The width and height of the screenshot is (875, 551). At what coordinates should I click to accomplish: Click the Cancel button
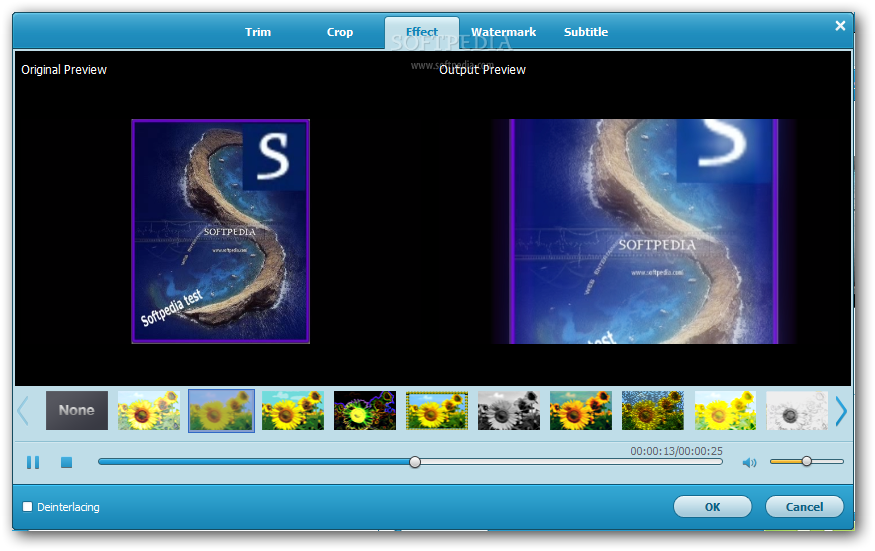click(804, 507)
